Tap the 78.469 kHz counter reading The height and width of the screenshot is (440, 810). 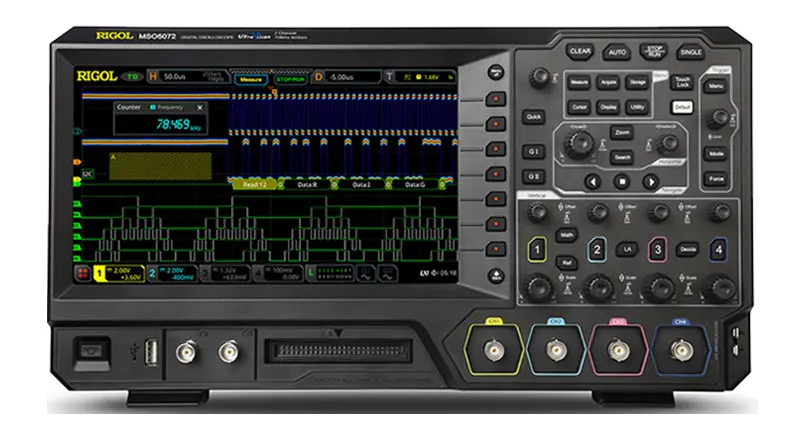coord(178,124)
